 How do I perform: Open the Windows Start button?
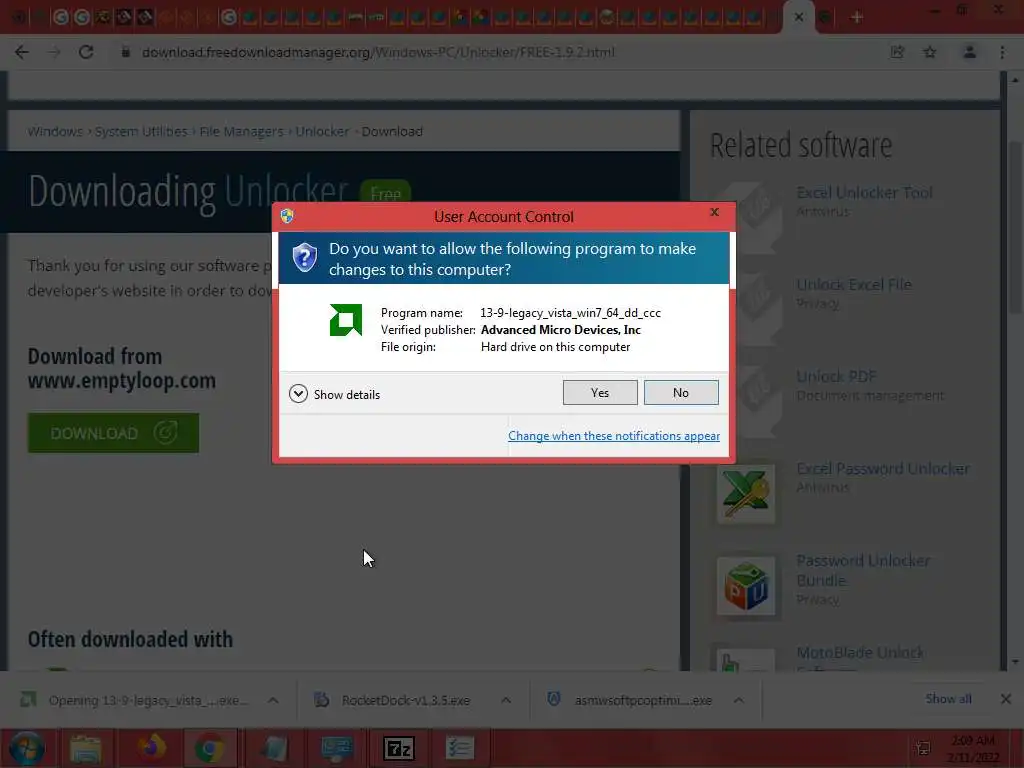pyautogui.click(x=27, y=748)
